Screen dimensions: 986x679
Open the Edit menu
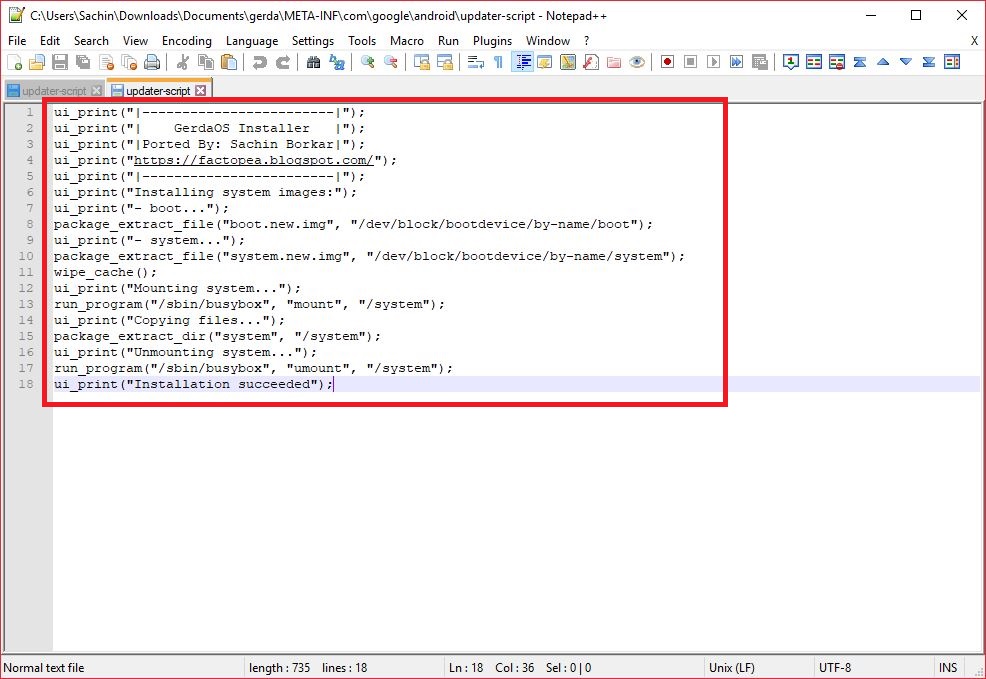tap(50, 41)
